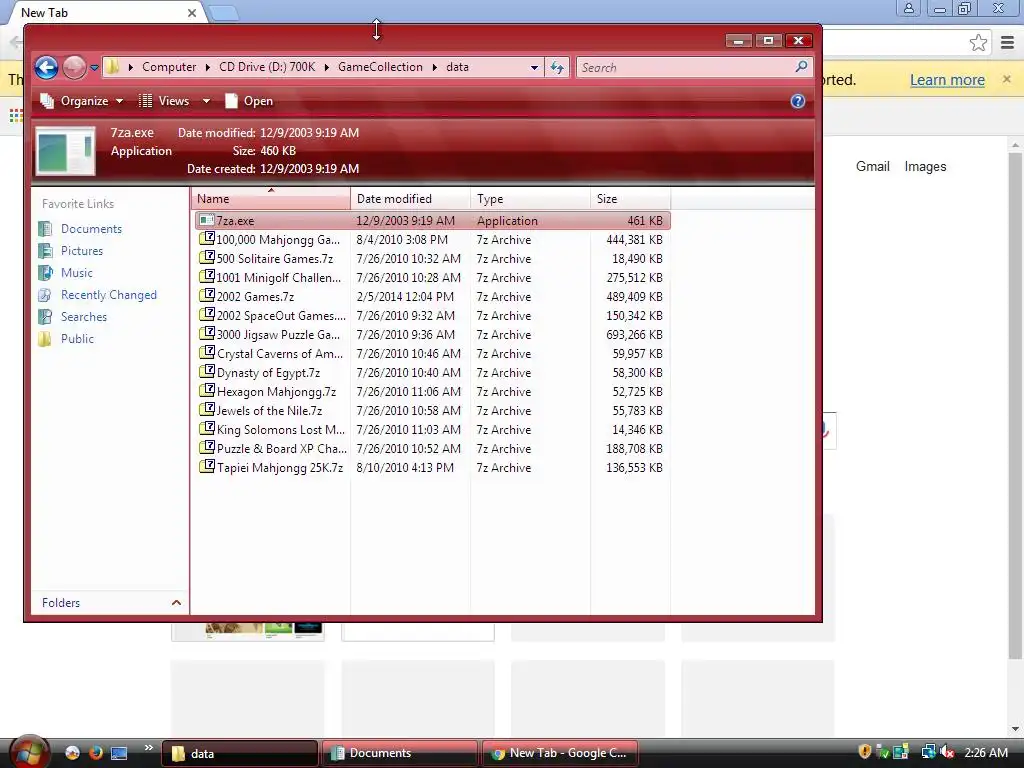Select CD Drive (D:) 700K breadcrumb
Image resolution: width=1024 pixels, height=768 pixels.
click(x=267, y=67)
